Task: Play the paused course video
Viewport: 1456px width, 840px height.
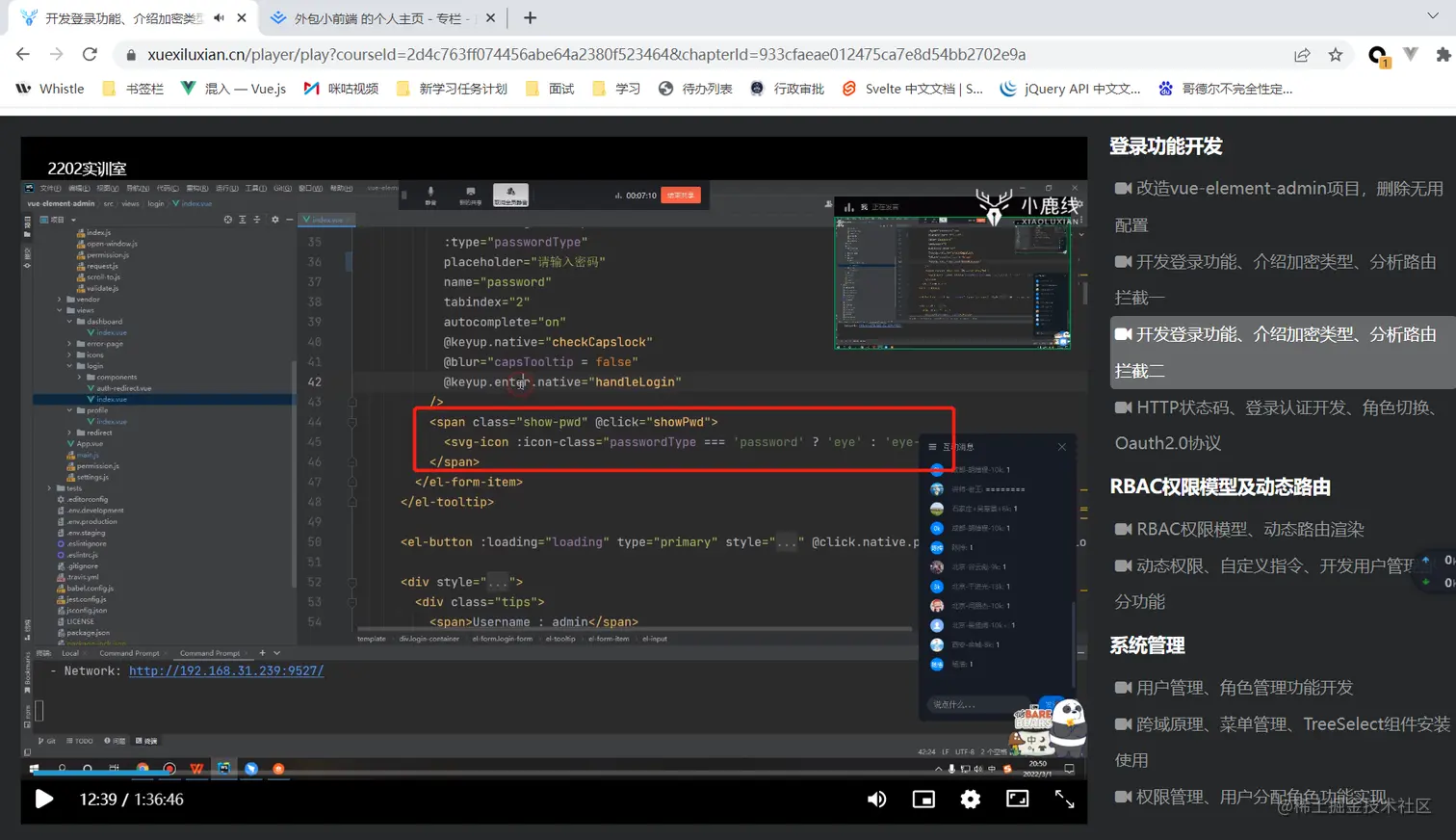Action: (44, 799)
